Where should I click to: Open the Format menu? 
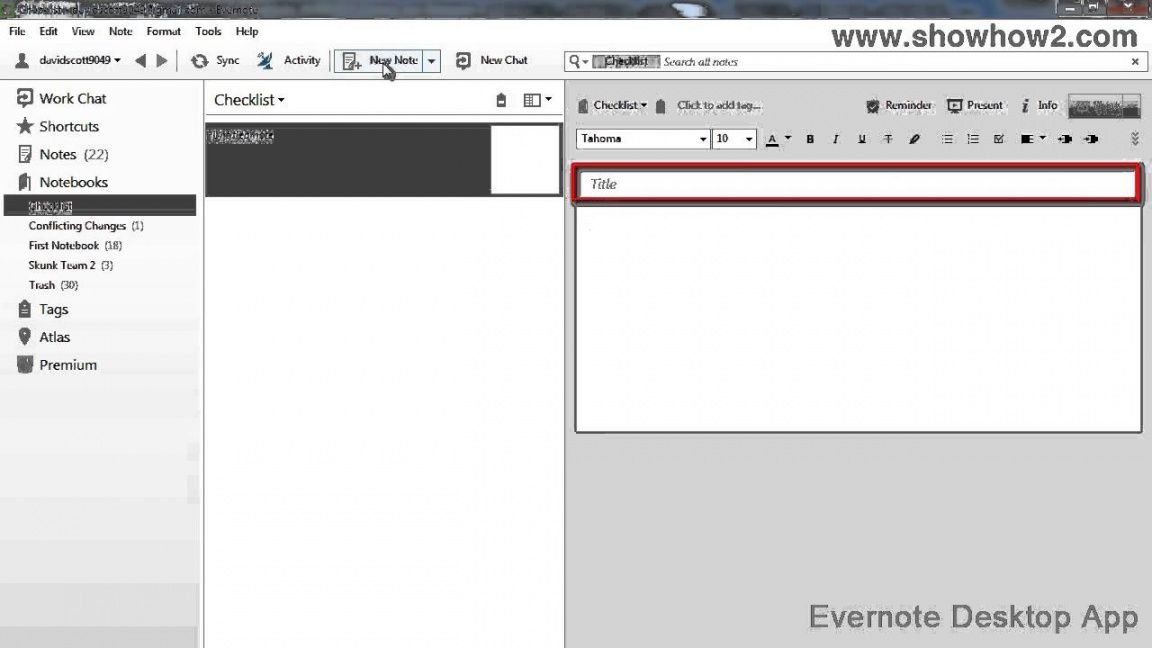163,31
